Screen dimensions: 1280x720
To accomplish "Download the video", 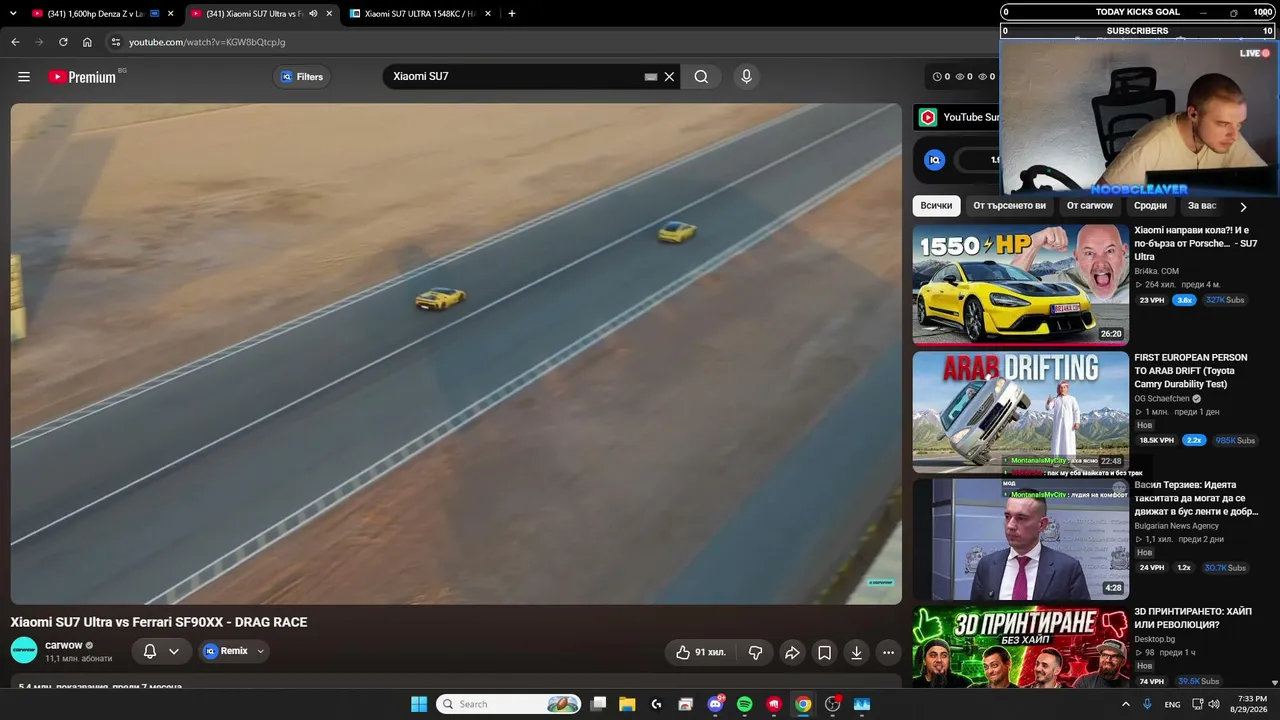I will [x=856, y=652].
